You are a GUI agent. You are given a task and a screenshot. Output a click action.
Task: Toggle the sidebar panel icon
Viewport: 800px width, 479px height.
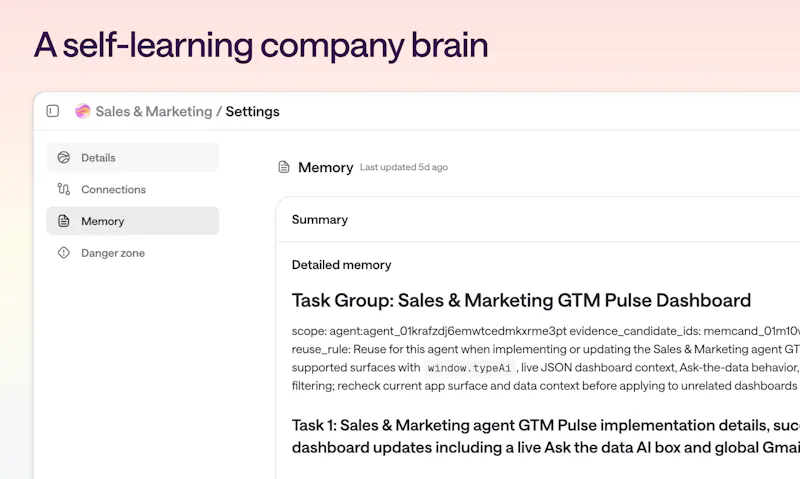pos(53,111)
